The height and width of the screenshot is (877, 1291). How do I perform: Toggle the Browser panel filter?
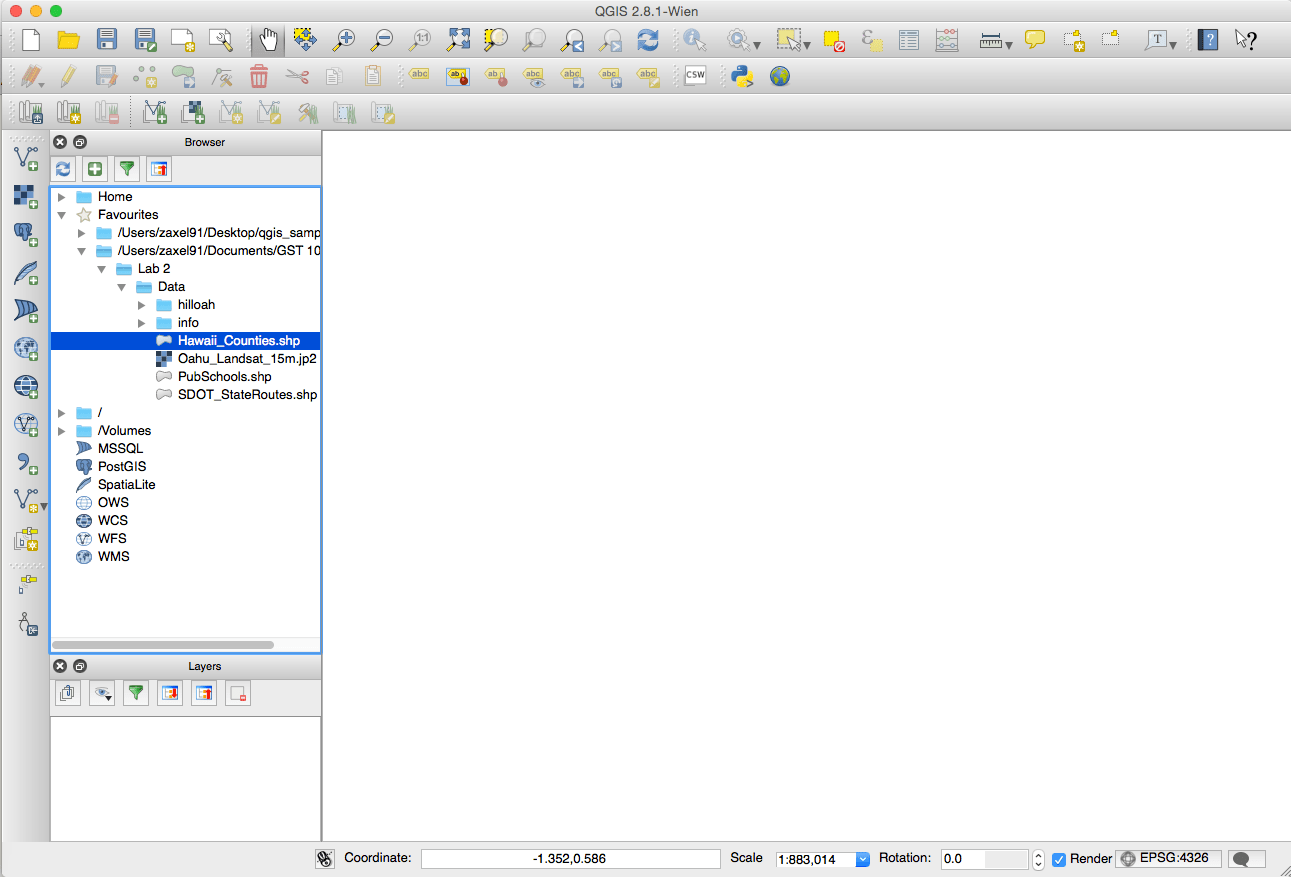(x=127, y=169)
